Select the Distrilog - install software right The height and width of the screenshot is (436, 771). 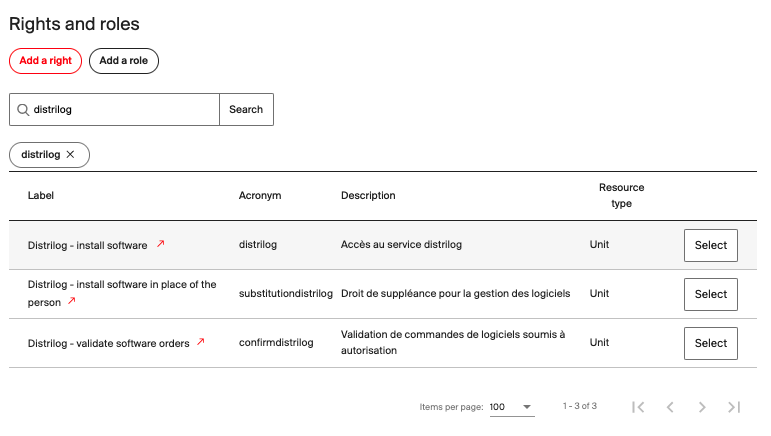[711, 245]
